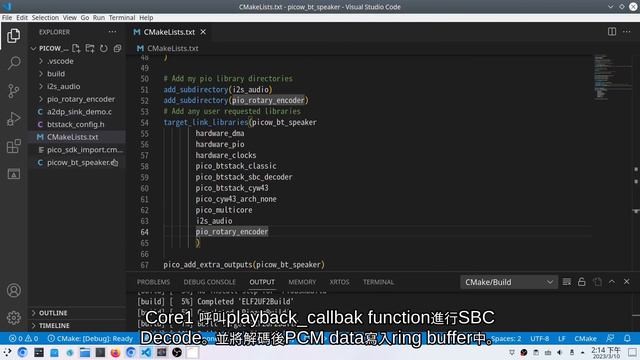Open the Selection menu

45,18
